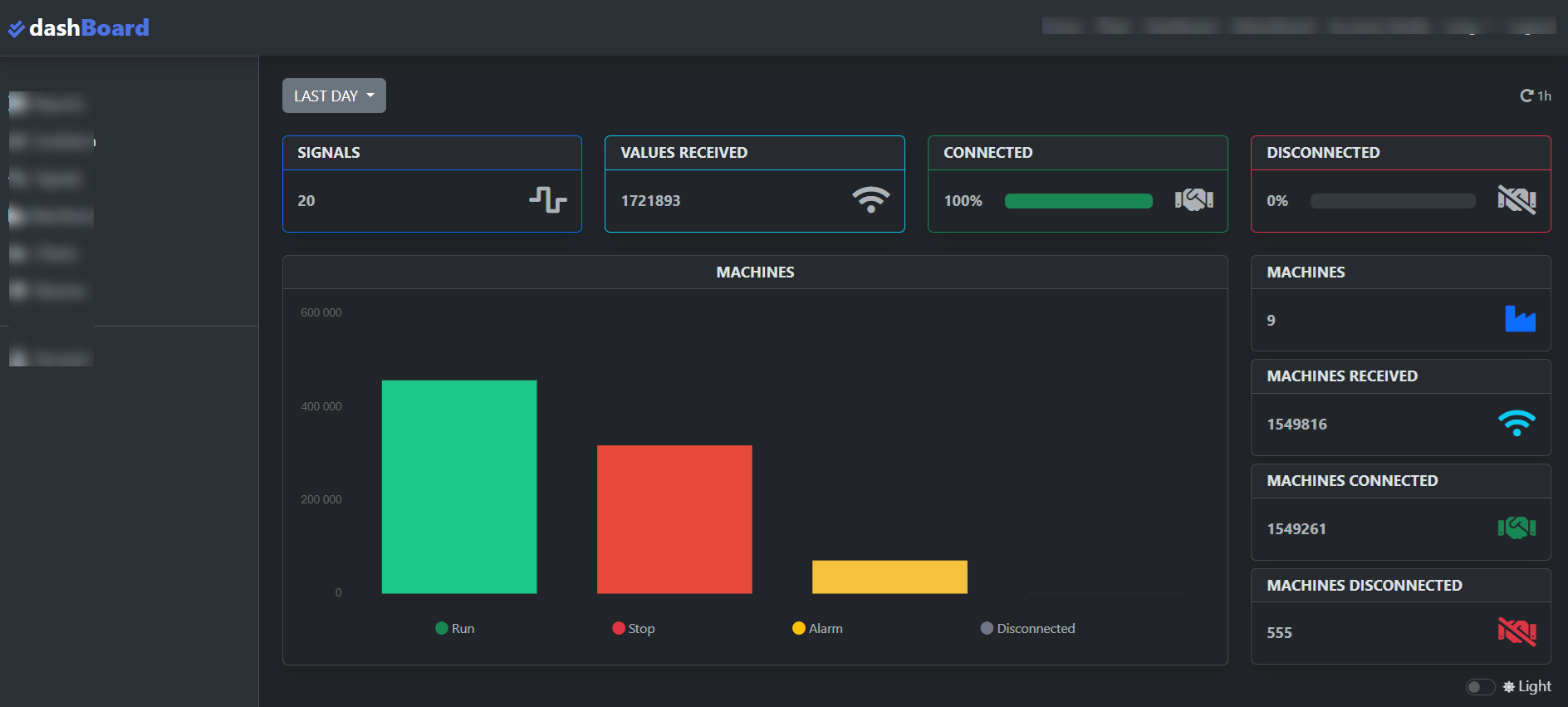Click the gear icon beside Light label
Screen dimensions: 1568x707
coord(1509,687)
